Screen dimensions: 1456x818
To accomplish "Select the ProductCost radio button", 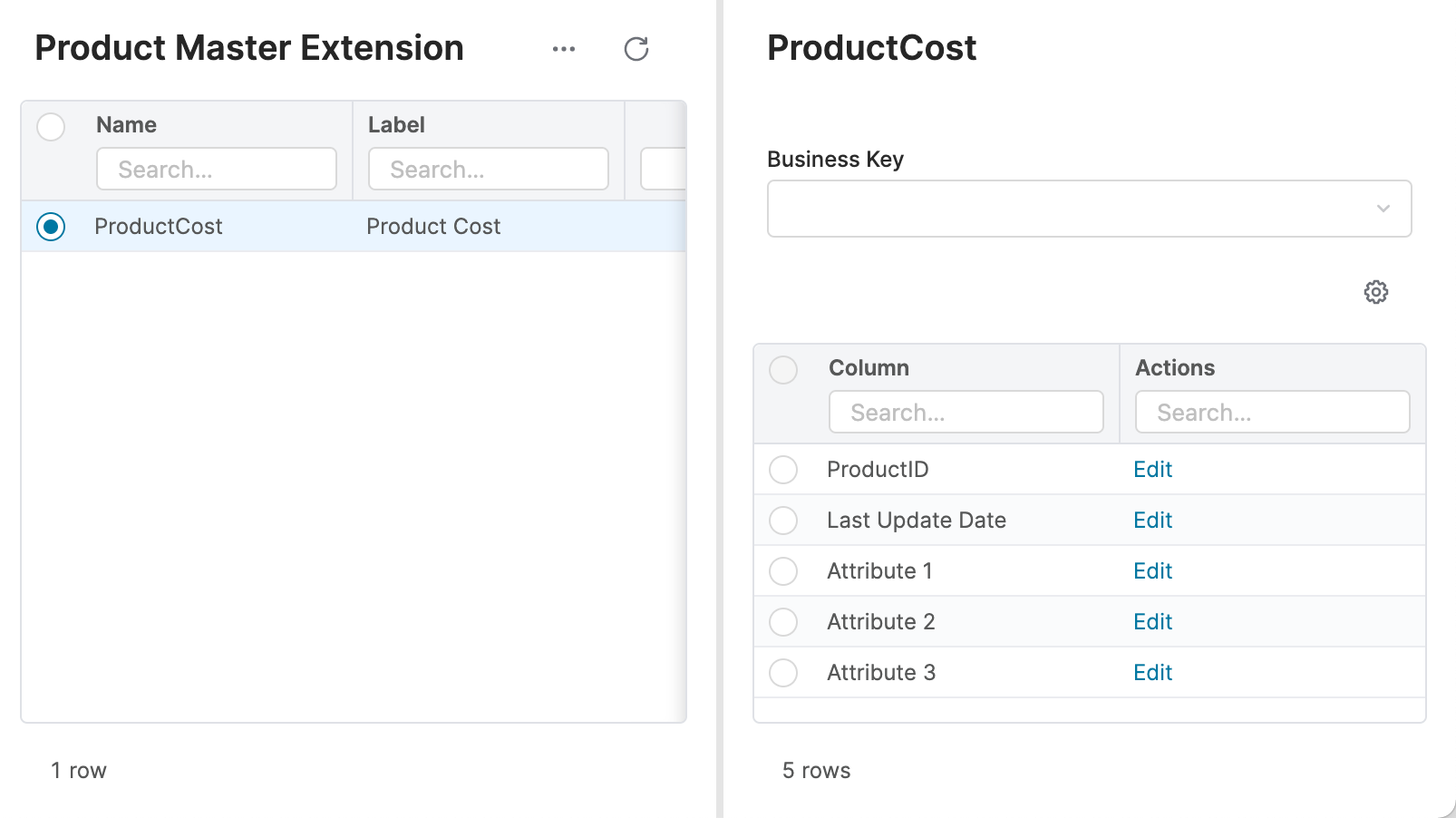I will [51, 227].
